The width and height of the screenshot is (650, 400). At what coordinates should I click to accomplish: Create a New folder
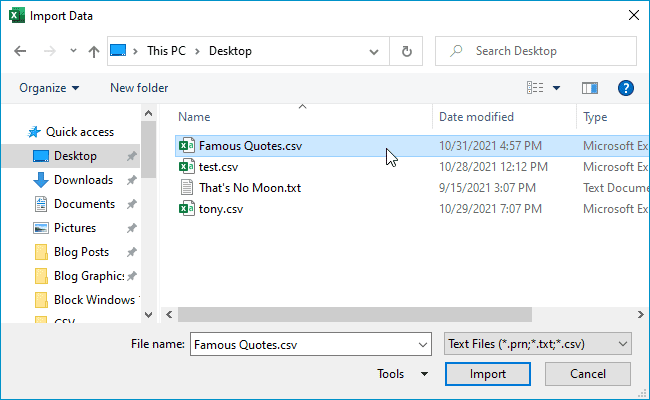click(139, 88)
